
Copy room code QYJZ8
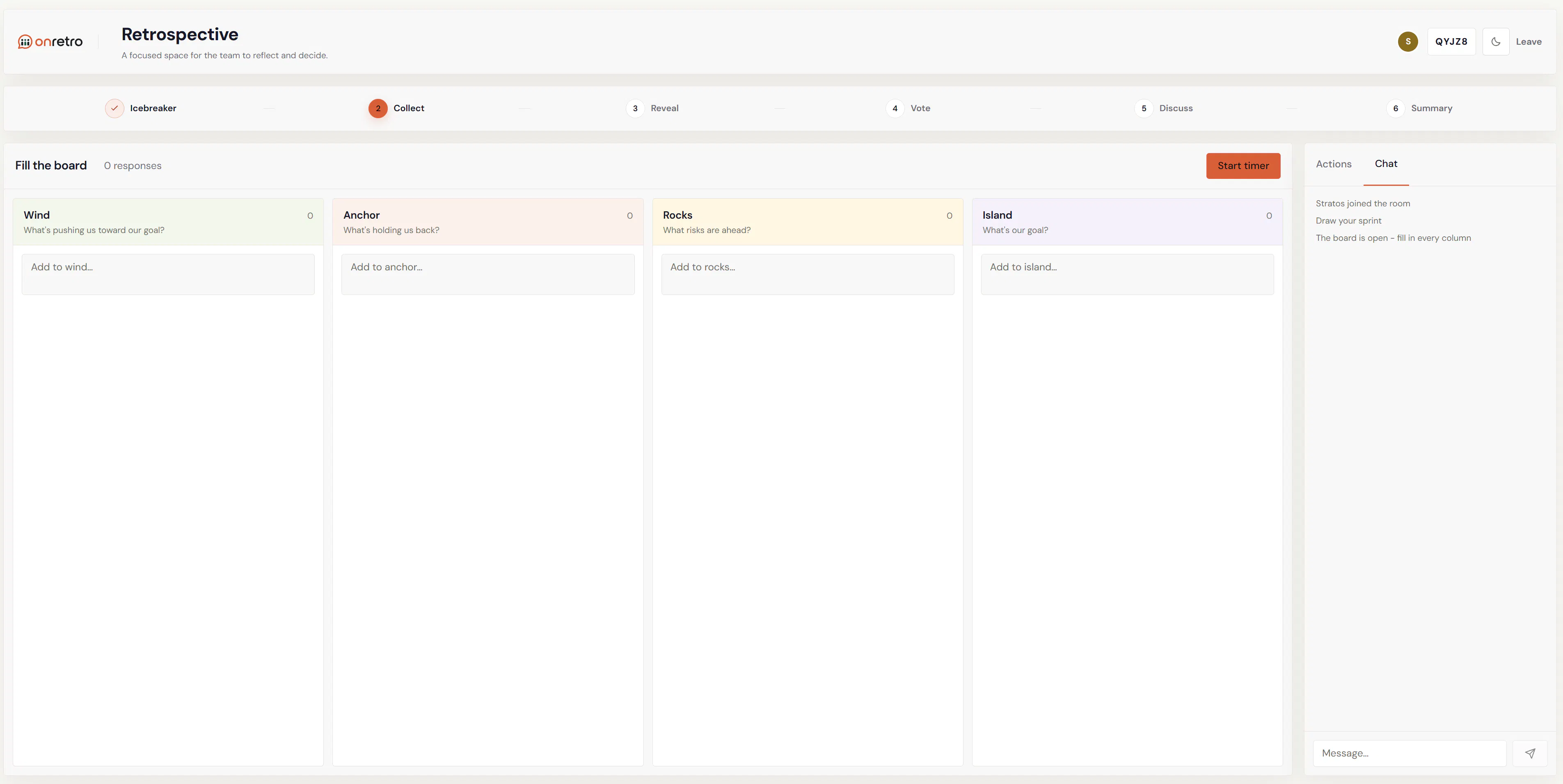click(1451, 42)
